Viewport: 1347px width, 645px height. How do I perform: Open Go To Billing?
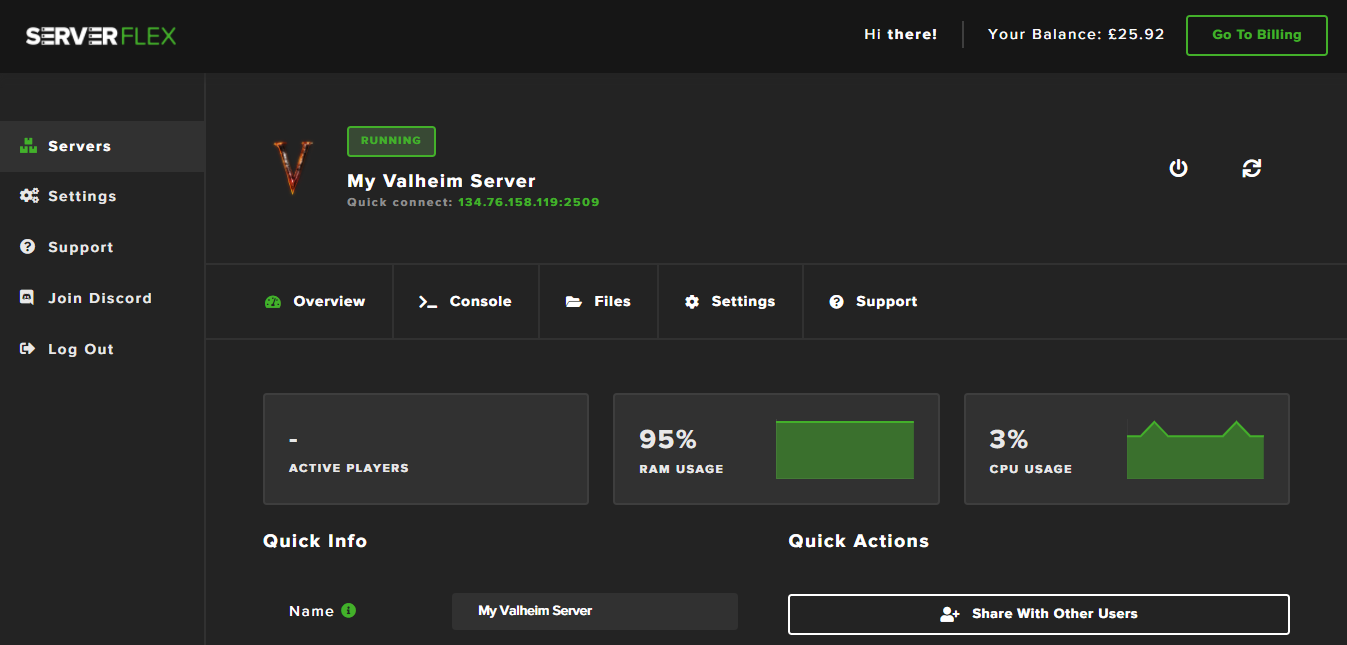(x=1257, y=35)
